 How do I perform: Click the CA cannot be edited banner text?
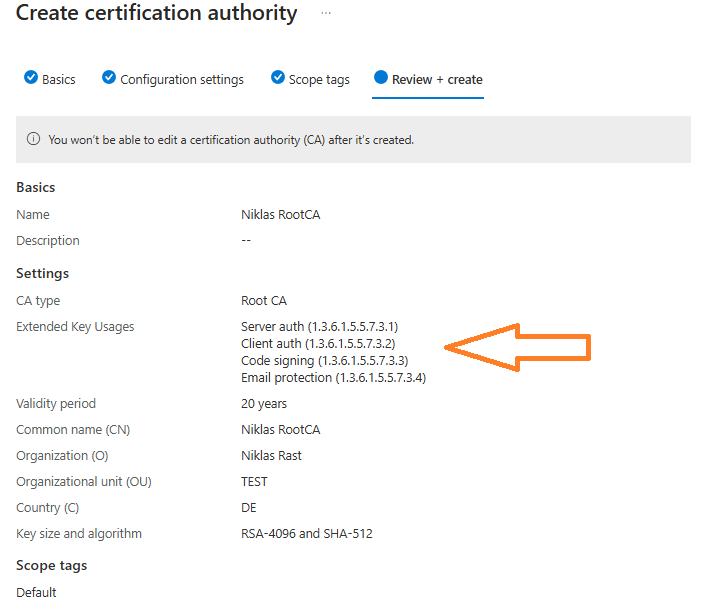point(231,140)
